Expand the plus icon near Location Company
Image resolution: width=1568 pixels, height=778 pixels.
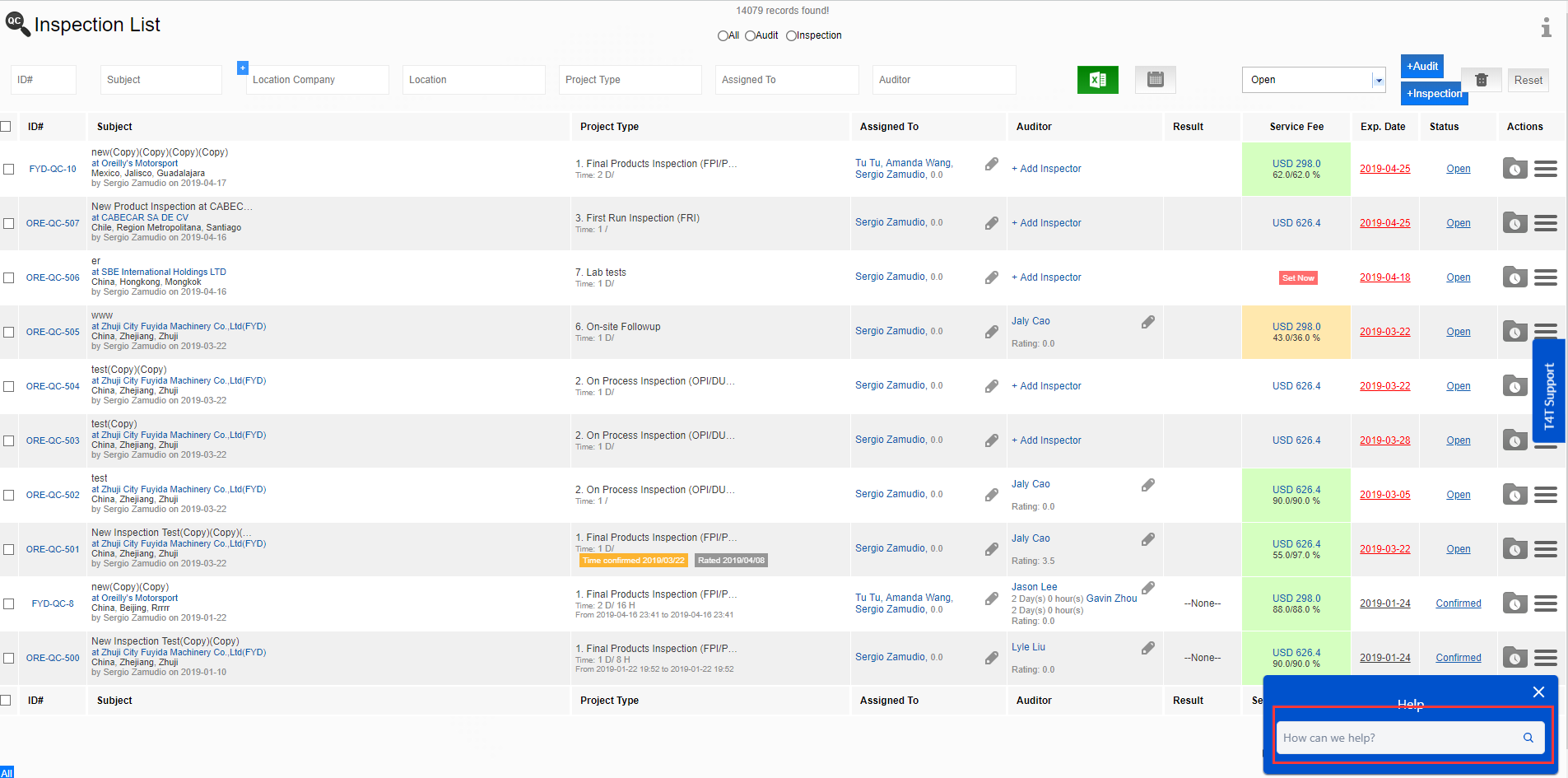point(242,68)
